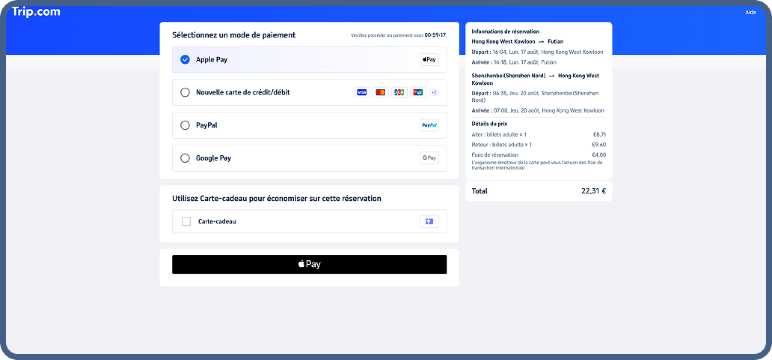
Task: Click the Apple Pay logo badge
Action: 429,60
